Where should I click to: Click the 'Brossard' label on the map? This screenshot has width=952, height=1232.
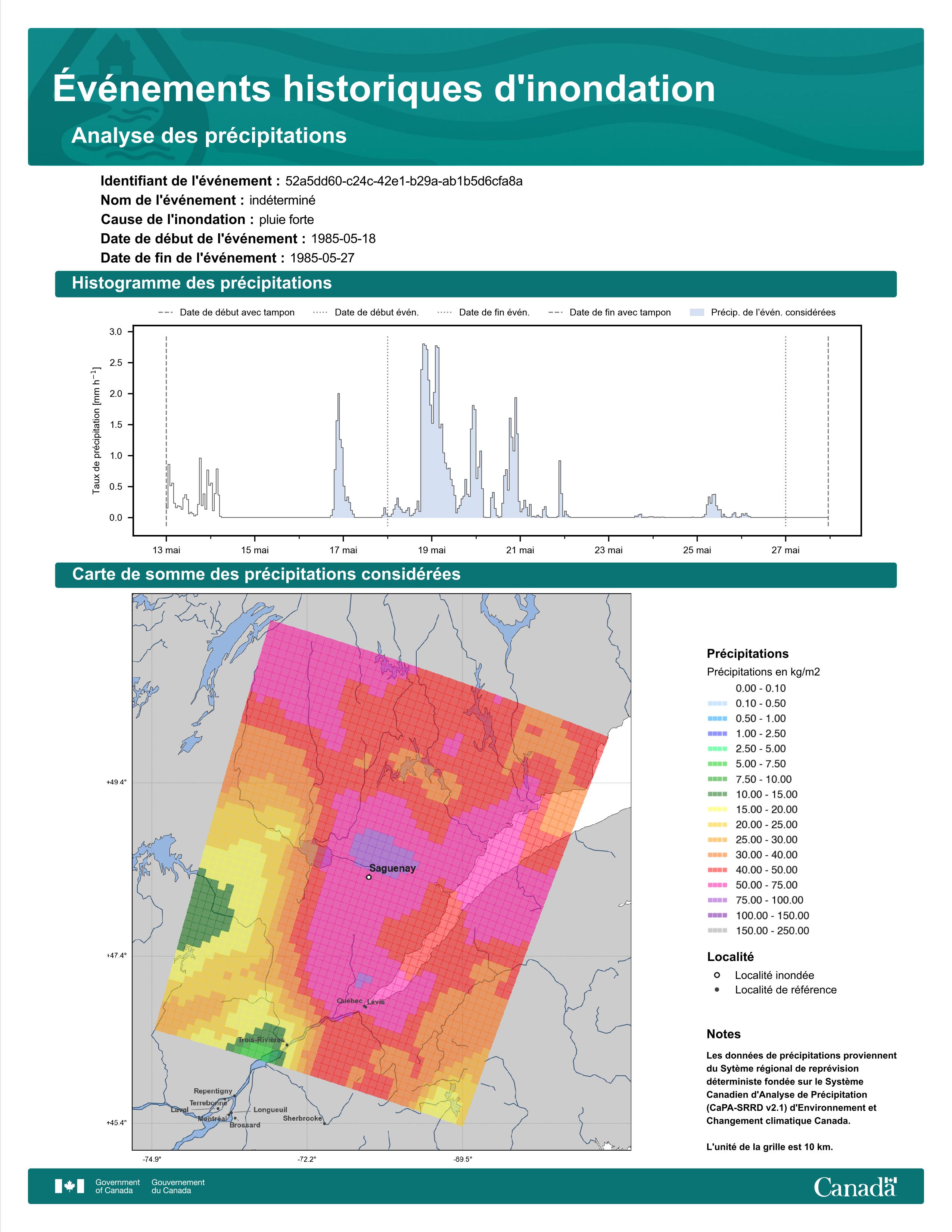245,1125
